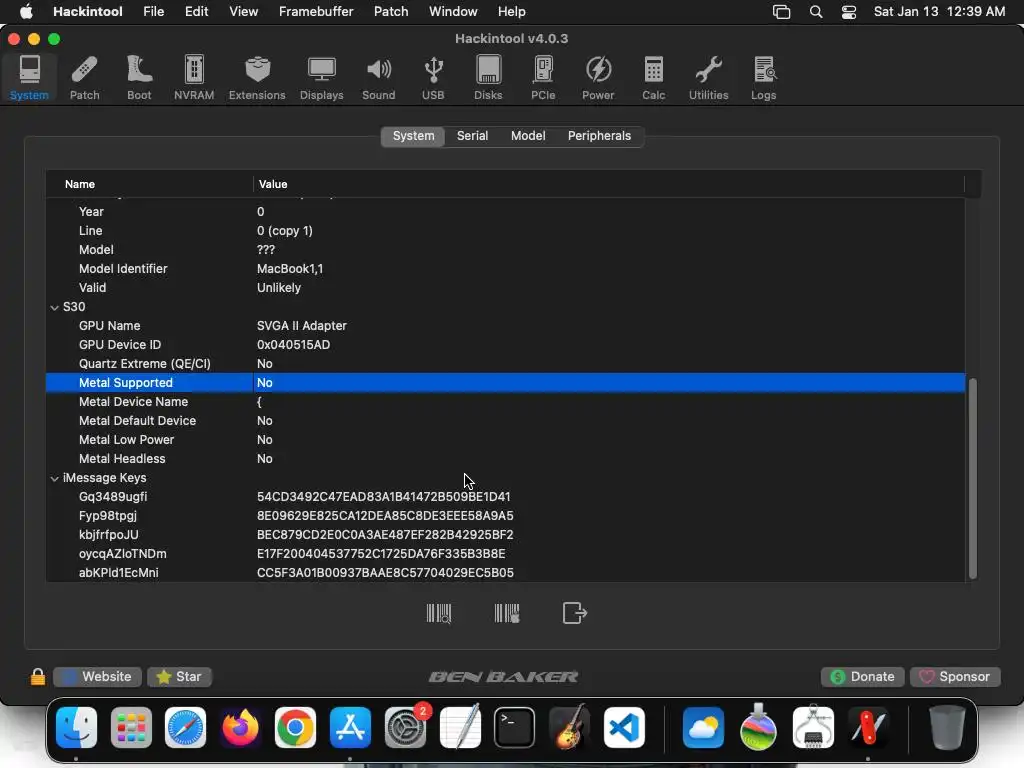
Task: Click the Sponsor button
Action: click(x=955, y=677)
